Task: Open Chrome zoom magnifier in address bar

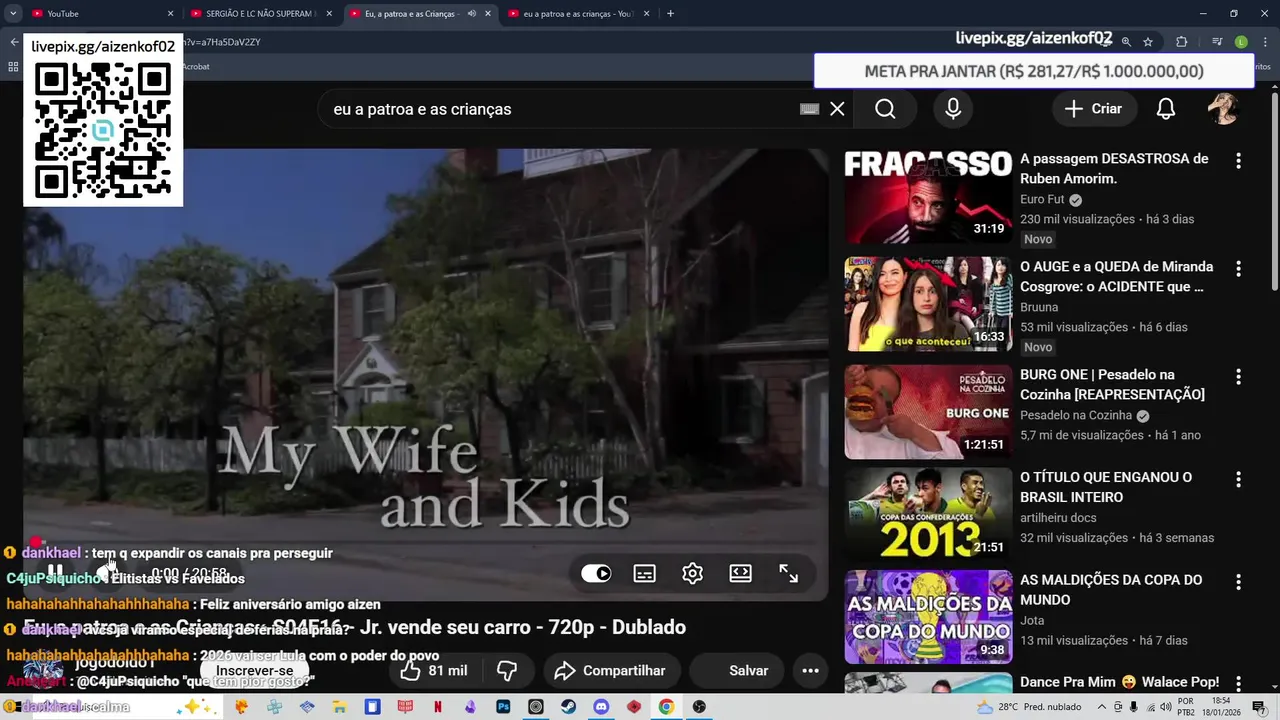Action: tap(1126, 42)
